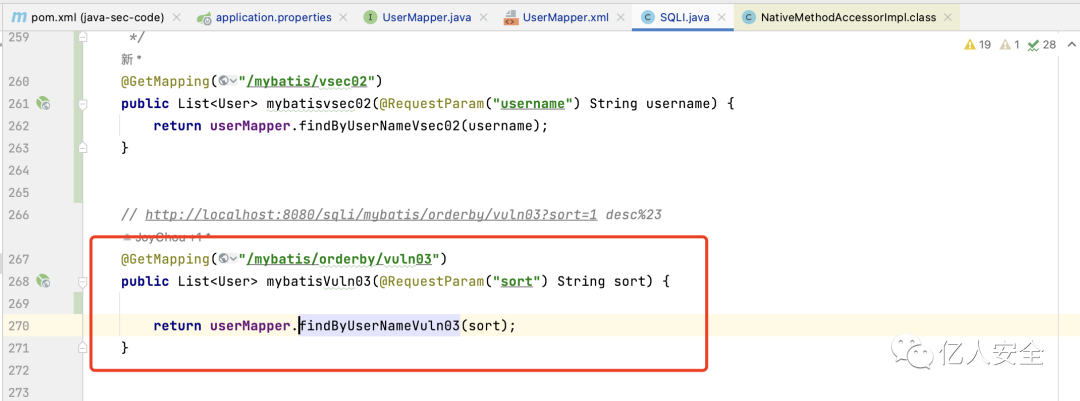Select the SQLI.java editor tab
Viewport: 1080px width, 401px height.
pyautogui.click(x=683, y=17)
